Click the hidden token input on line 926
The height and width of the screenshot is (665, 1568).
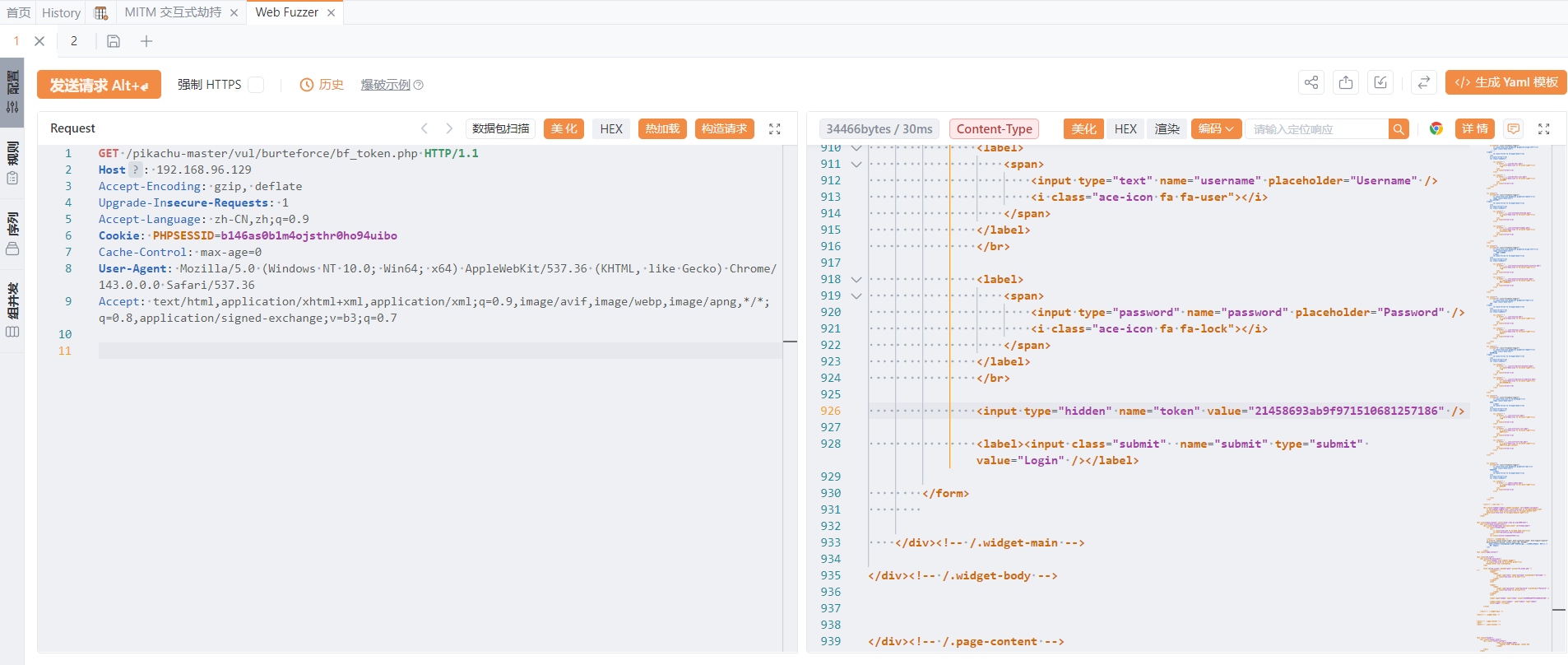pos(1221,411)
